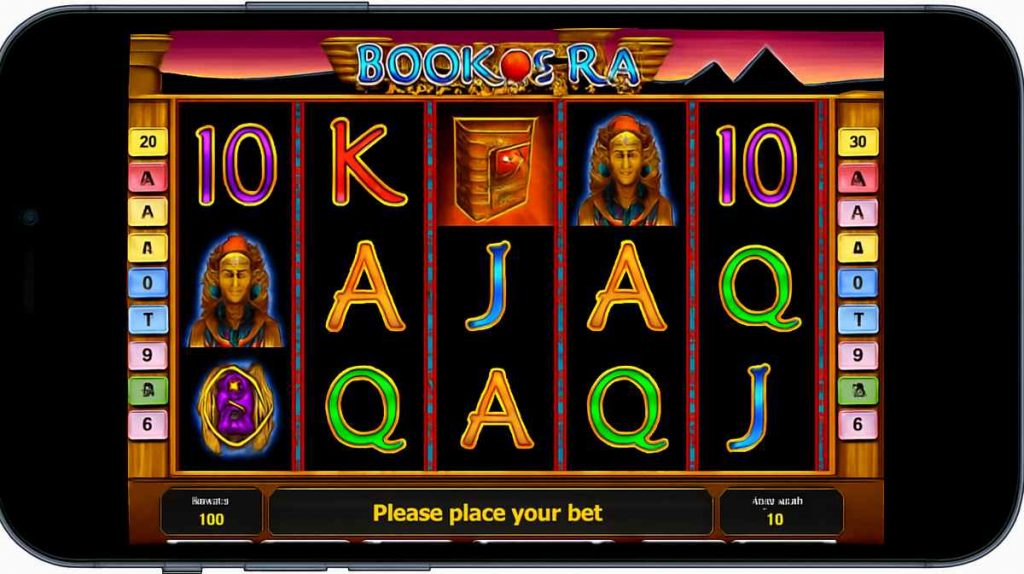Click the green Q on the fifth reel

point(760,288)
